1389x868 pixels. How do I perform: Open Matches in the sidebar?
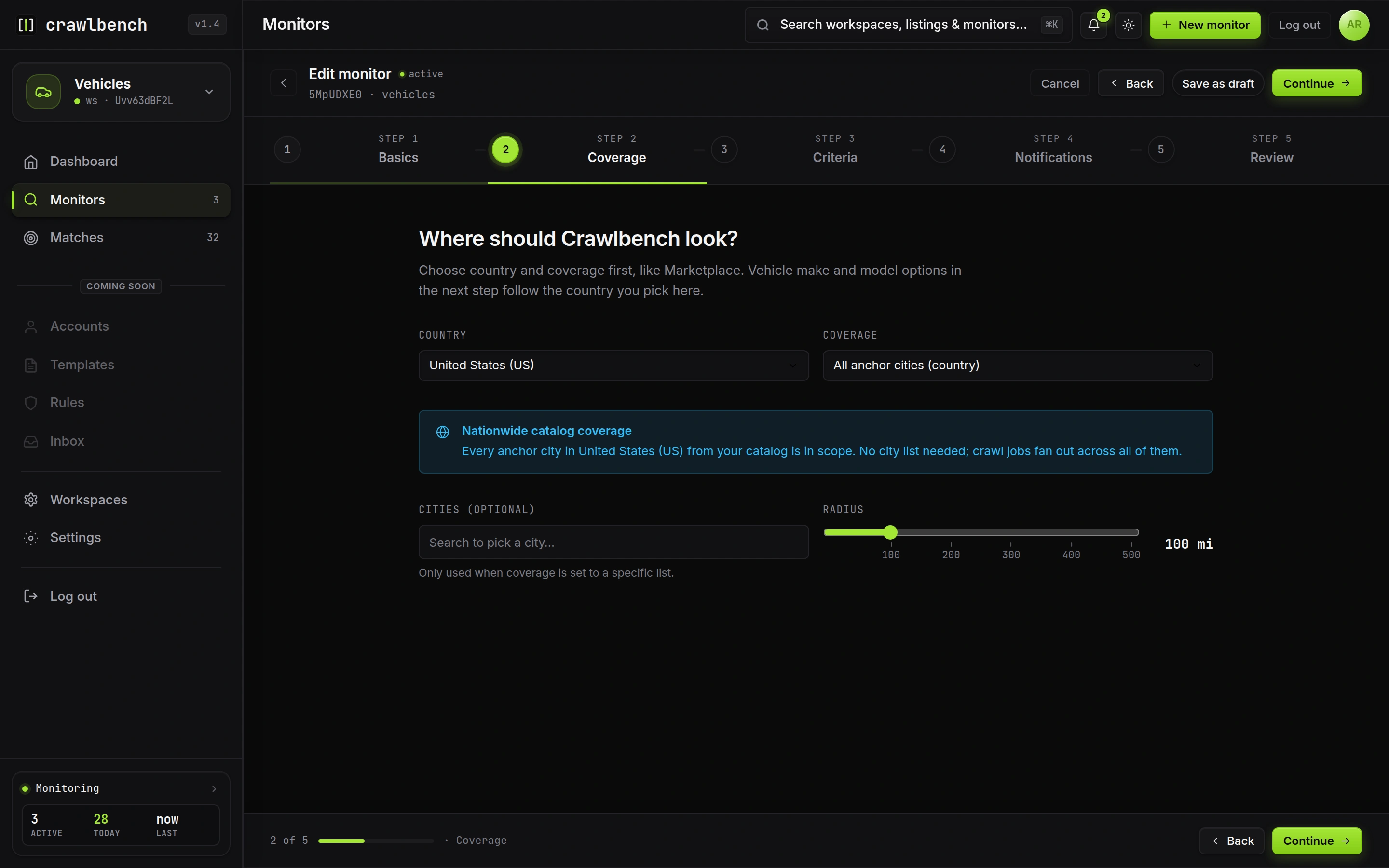[x=121, y=238]
